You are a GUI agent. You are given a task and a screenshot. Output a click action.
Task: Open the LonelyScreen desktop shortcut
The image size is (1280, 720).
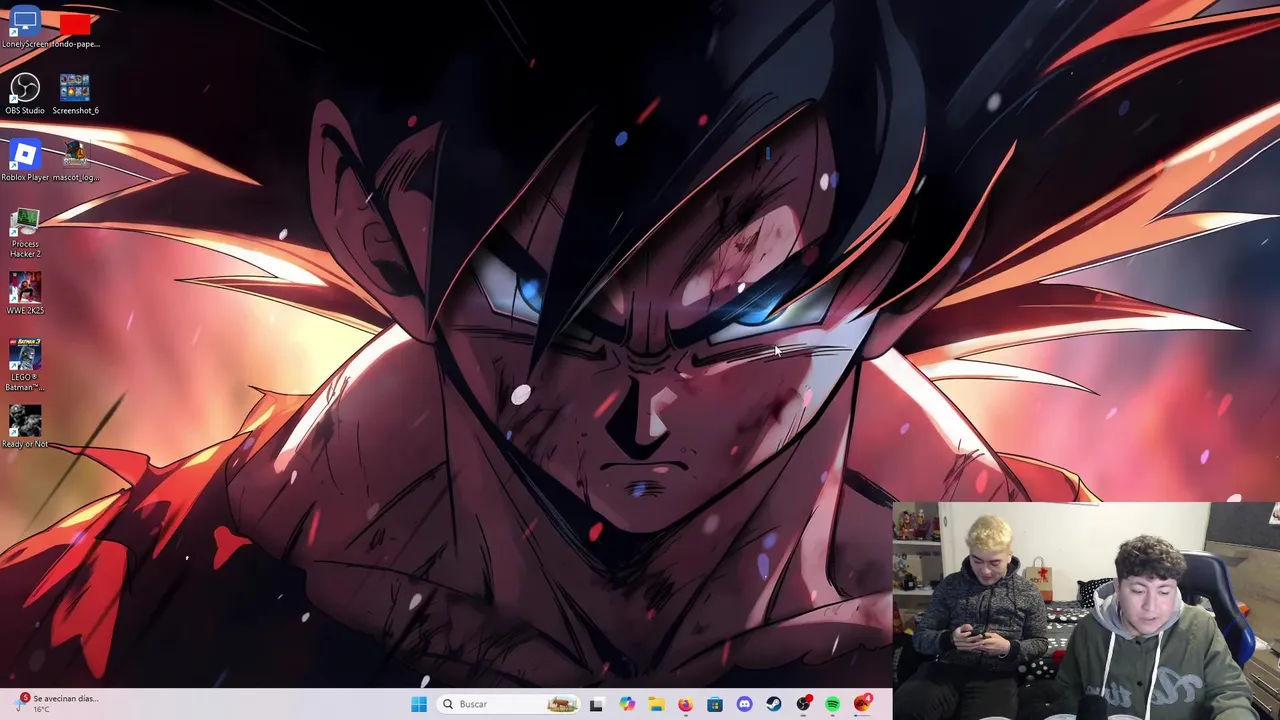click(x=24, y=27)
